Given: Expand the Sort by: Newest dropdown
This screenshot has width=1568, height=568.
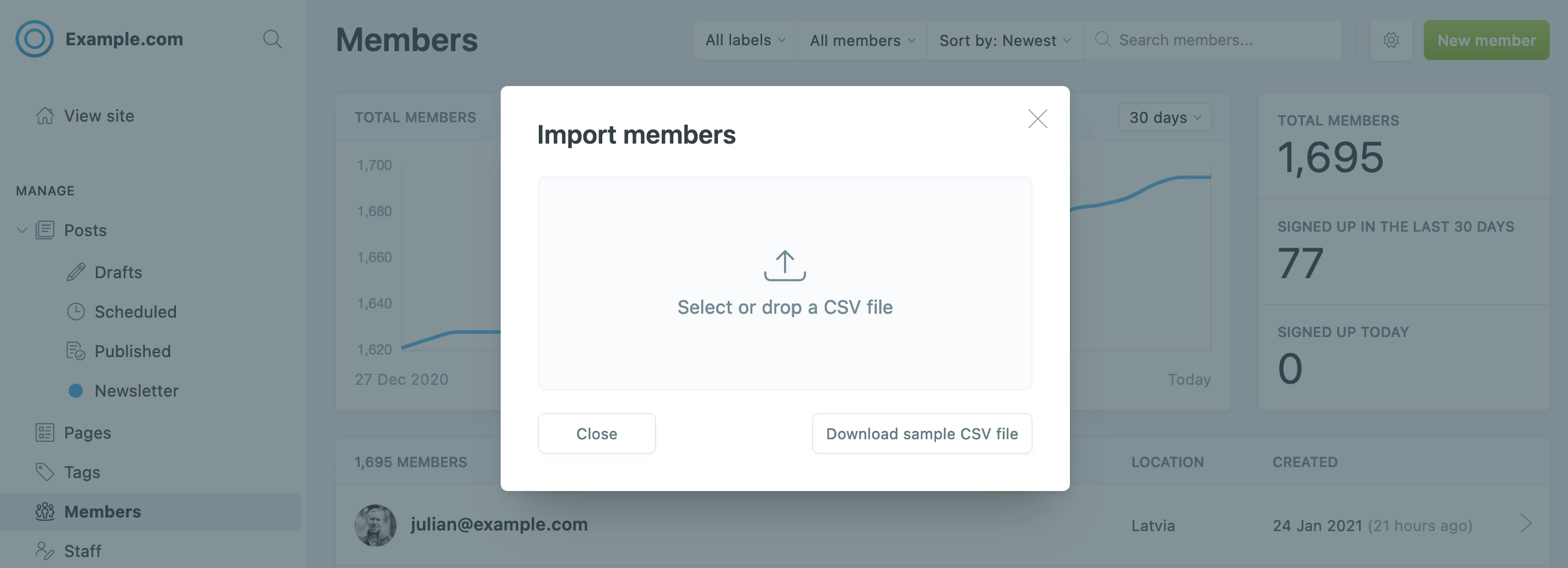Looking at the screenshot, I should tap(1004, 39).
